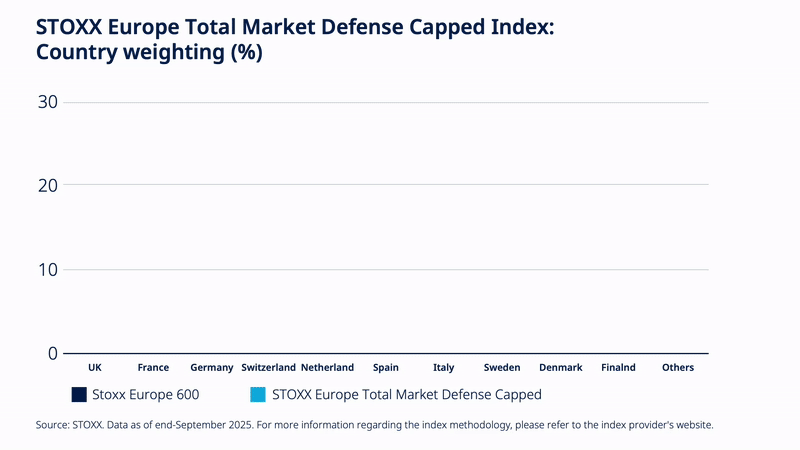Image resolution: width=800 pixels, height=450 pixels.
Task: Select the Others category label
Action: tap(677, 368)
